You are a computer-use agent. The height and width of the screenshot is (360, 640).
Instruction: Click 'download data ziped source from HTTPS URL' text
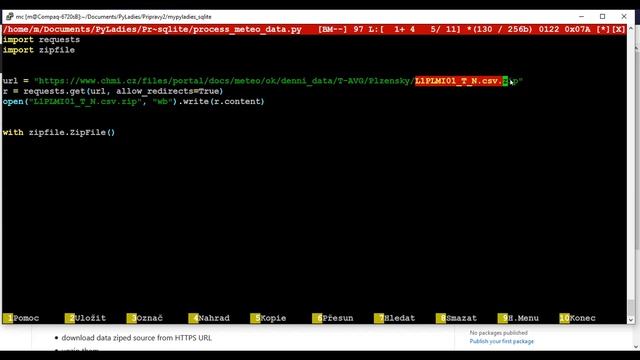137,338
